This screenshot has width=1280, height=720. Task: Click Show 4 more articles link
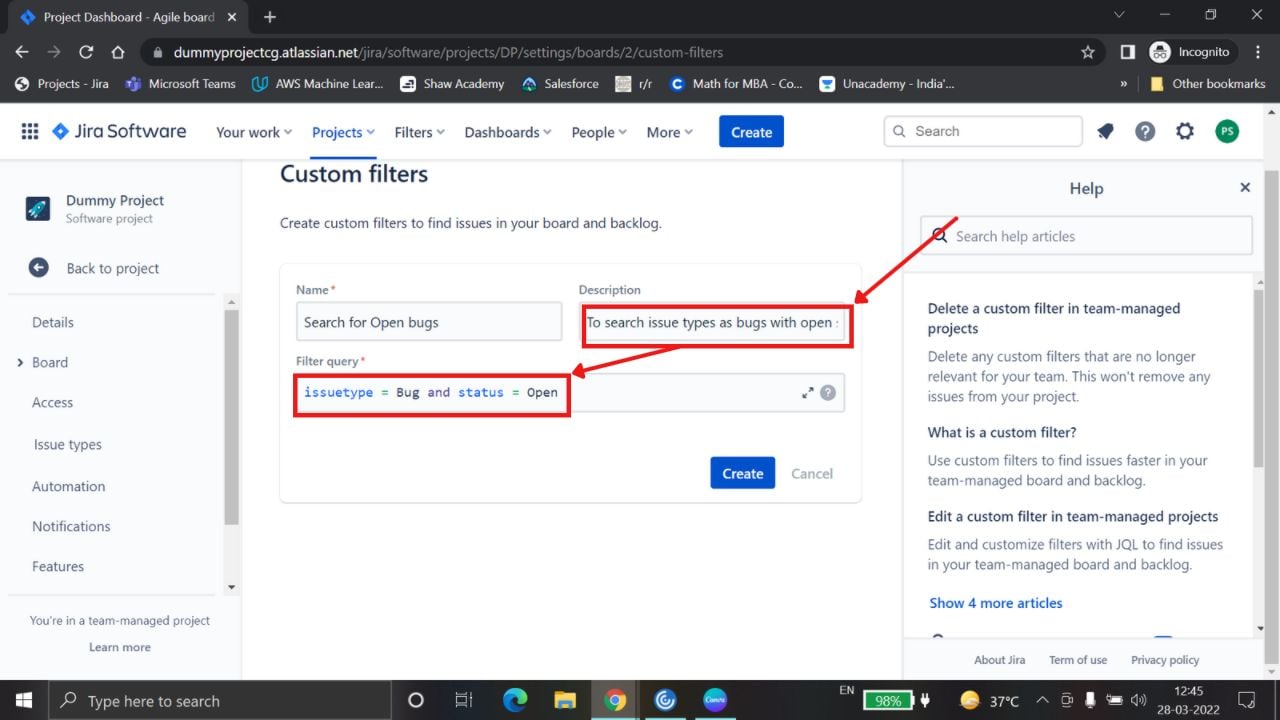tap(995, 602)
